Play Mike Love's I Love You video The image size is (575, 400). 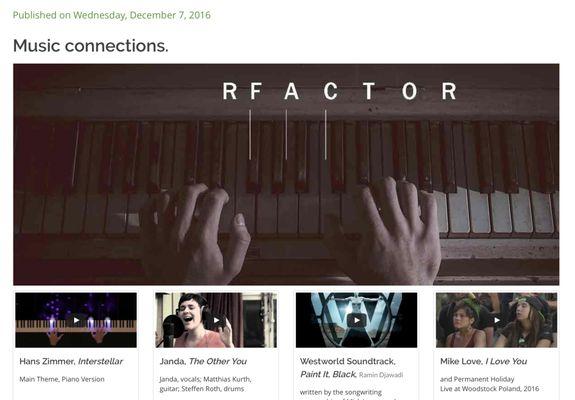coord(497,320)
